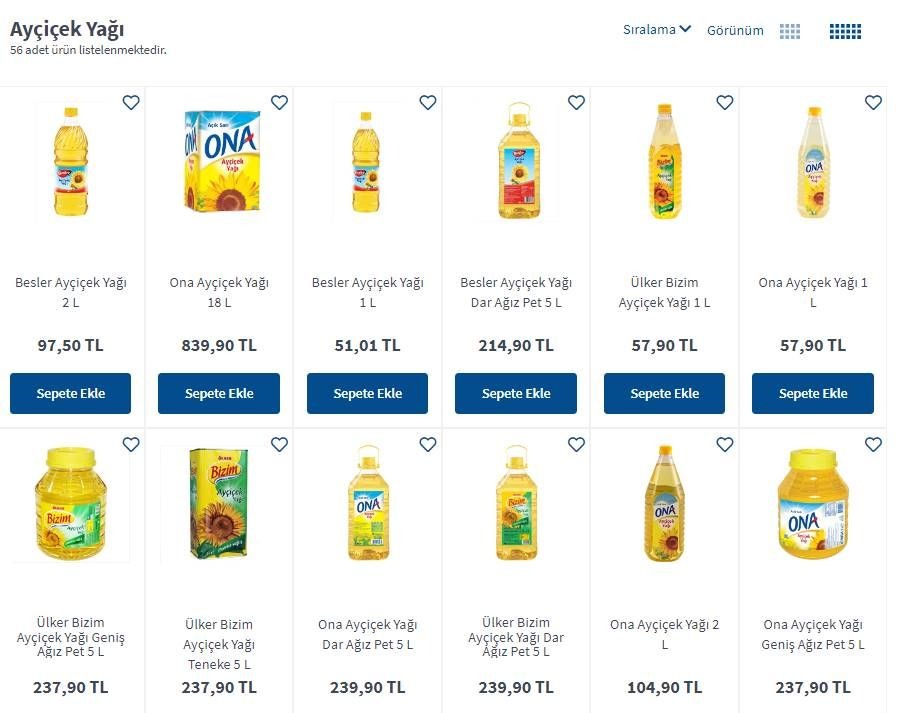Switch to the dense grid view icon

click(x=845, y=31)
